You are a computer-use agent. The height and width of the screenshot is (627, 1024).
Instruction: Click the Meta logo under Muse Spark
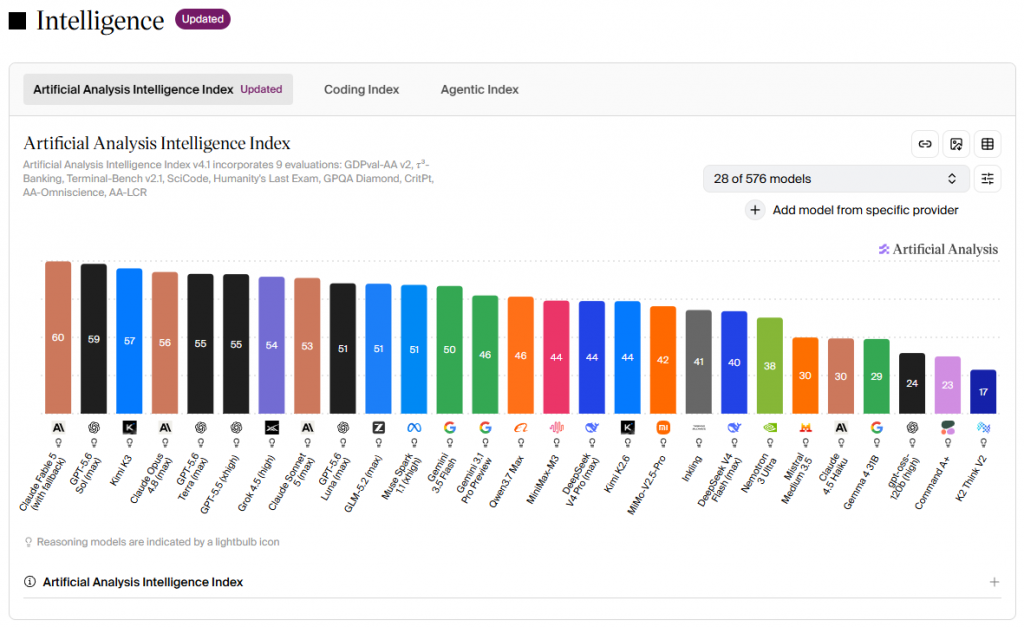click(414, 428)
